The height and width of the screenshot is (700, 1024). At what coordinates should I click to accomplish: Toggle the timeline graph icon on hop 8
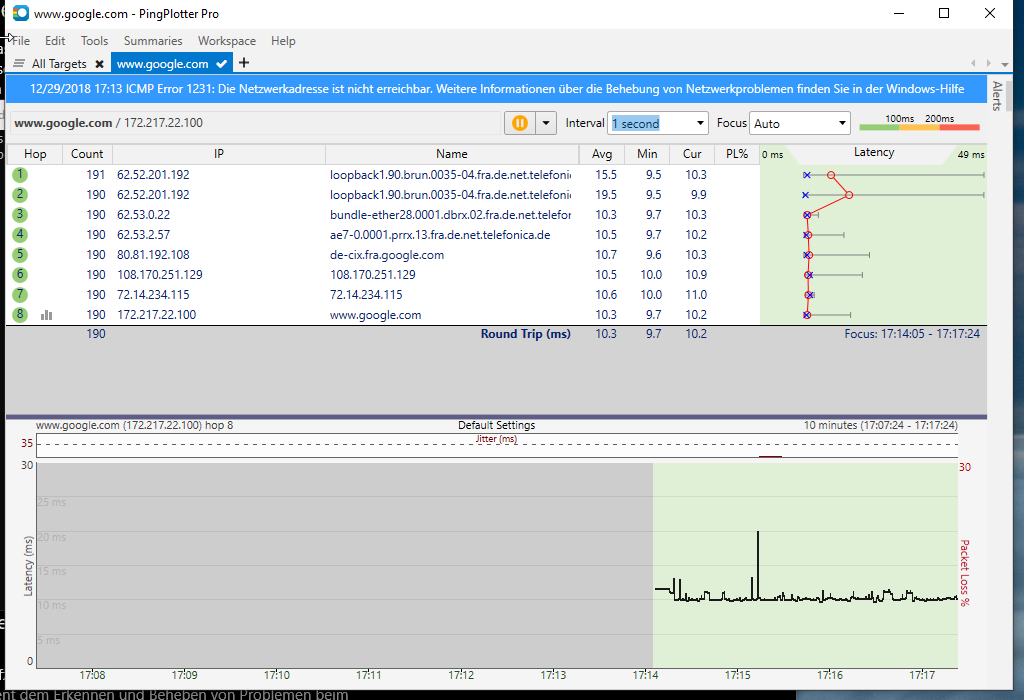(x=46, y=315)
